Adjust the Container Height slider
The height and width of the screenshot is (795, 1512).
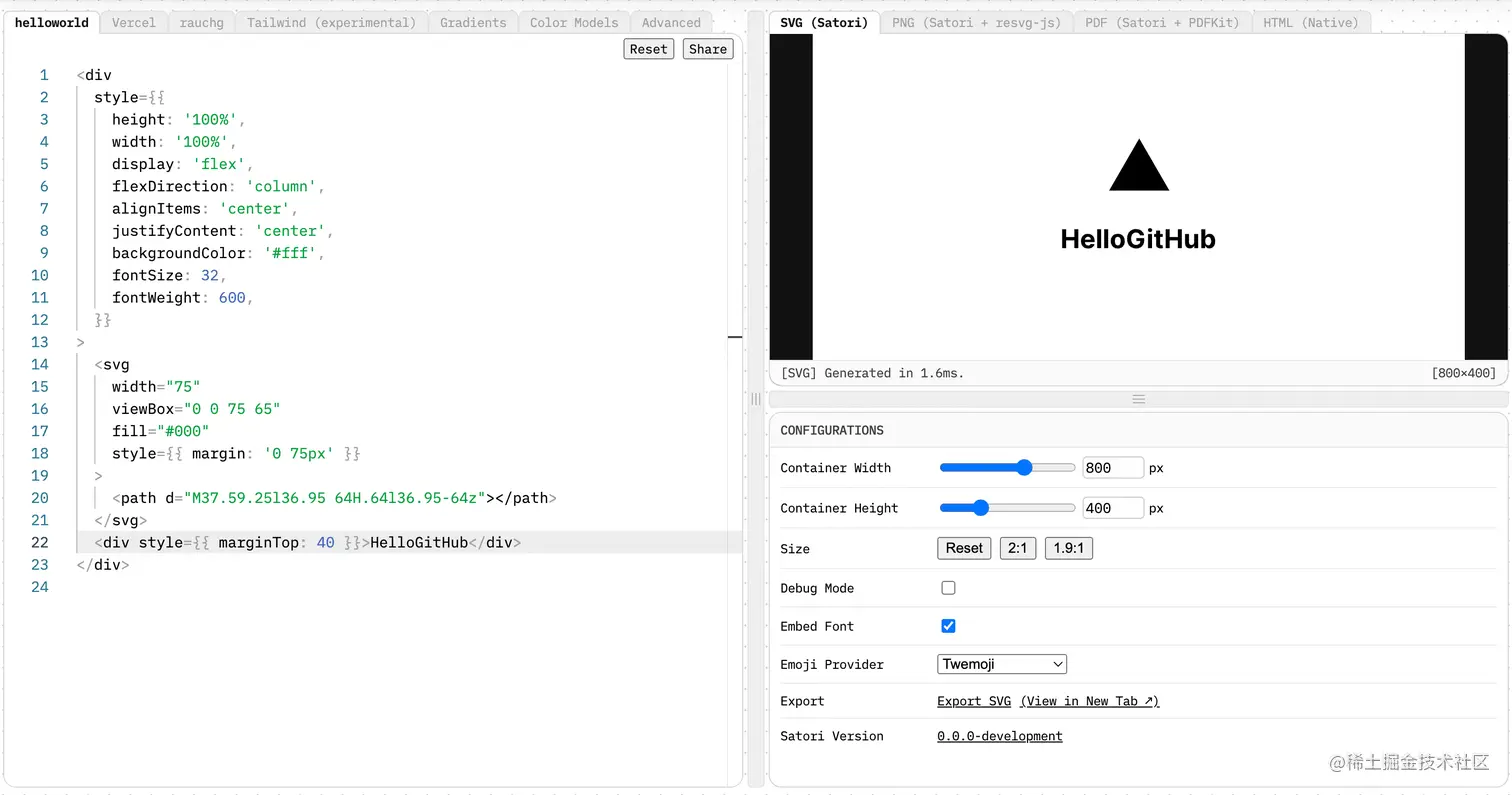(1007, 507)
